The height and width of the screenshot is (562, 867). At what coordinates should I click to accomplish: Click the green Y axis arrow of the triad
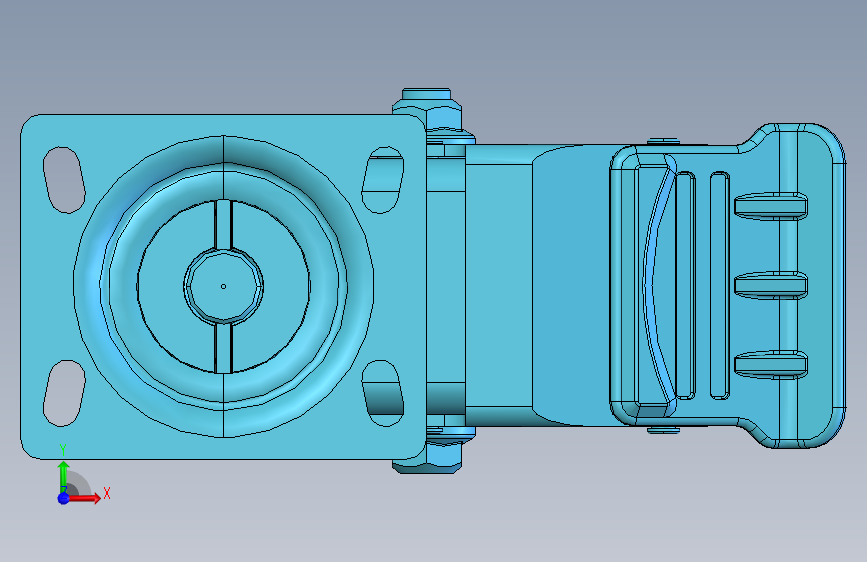coord(64,476)
